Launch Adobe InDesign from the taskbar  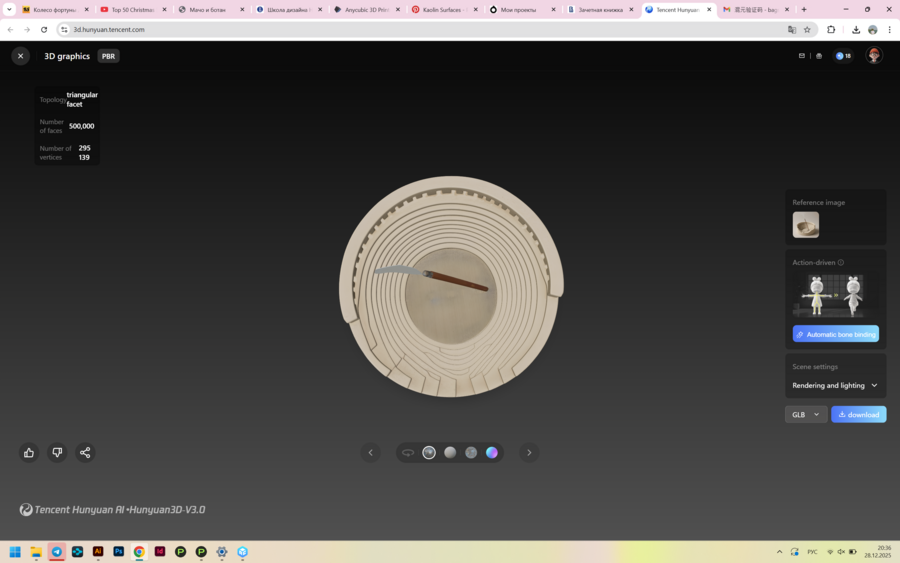160,552
